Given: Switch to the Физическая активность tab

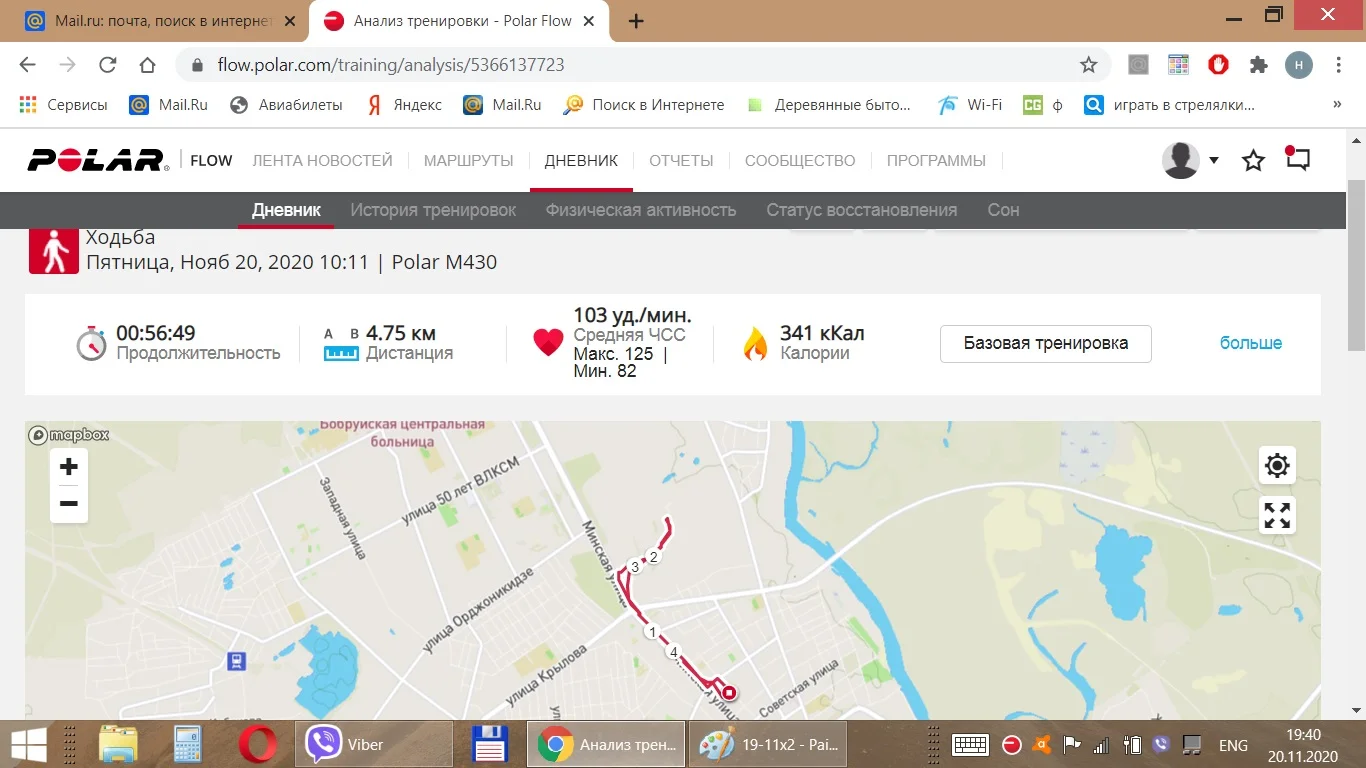Looking at the screenshot, I should (641, 210).
